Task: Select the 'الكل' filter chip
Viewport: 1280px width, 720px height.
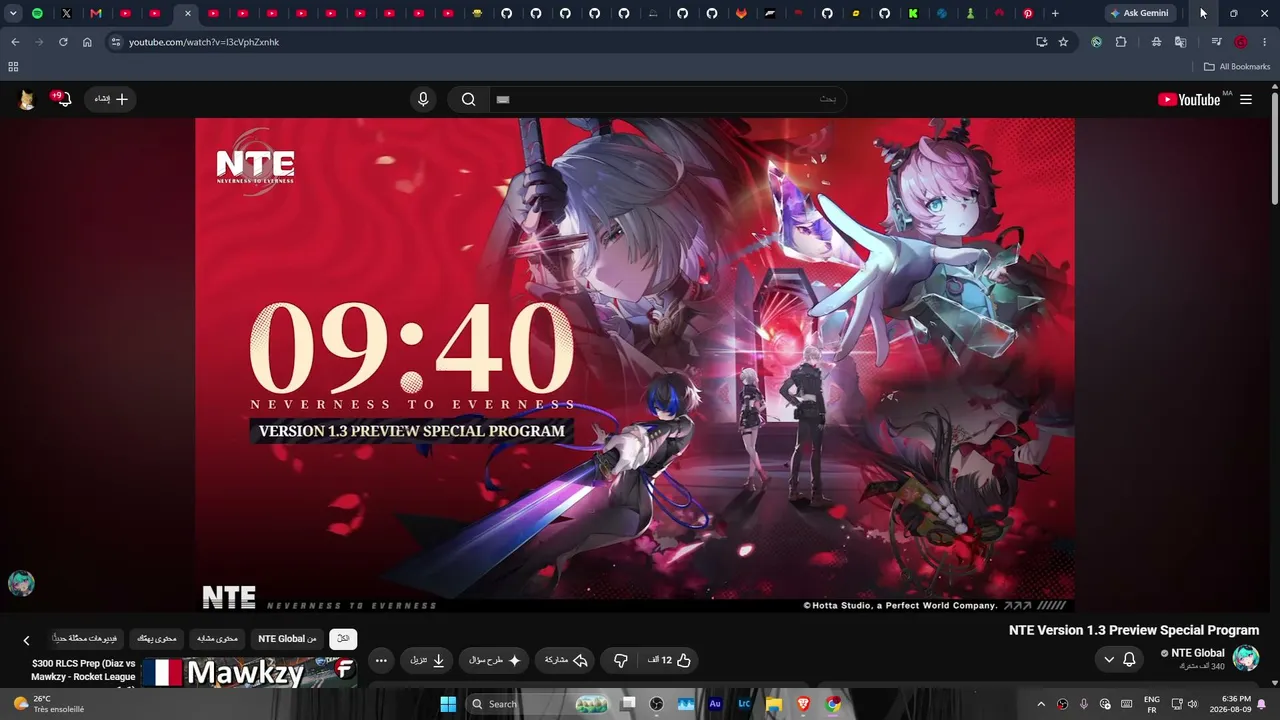Action: click(x=343, y=639)
